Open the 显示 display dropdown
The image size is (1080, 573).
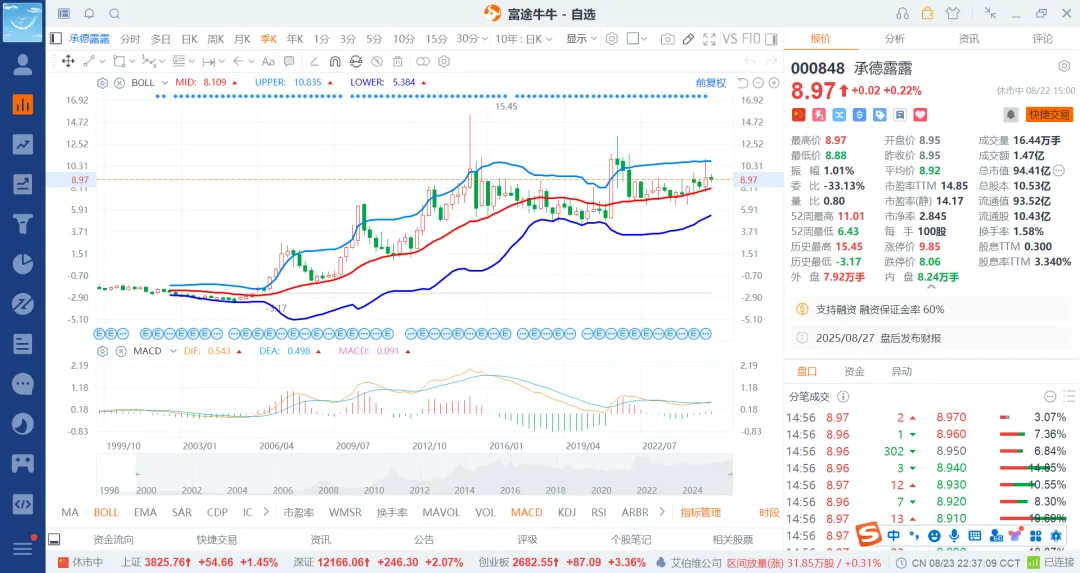[581, 39]
